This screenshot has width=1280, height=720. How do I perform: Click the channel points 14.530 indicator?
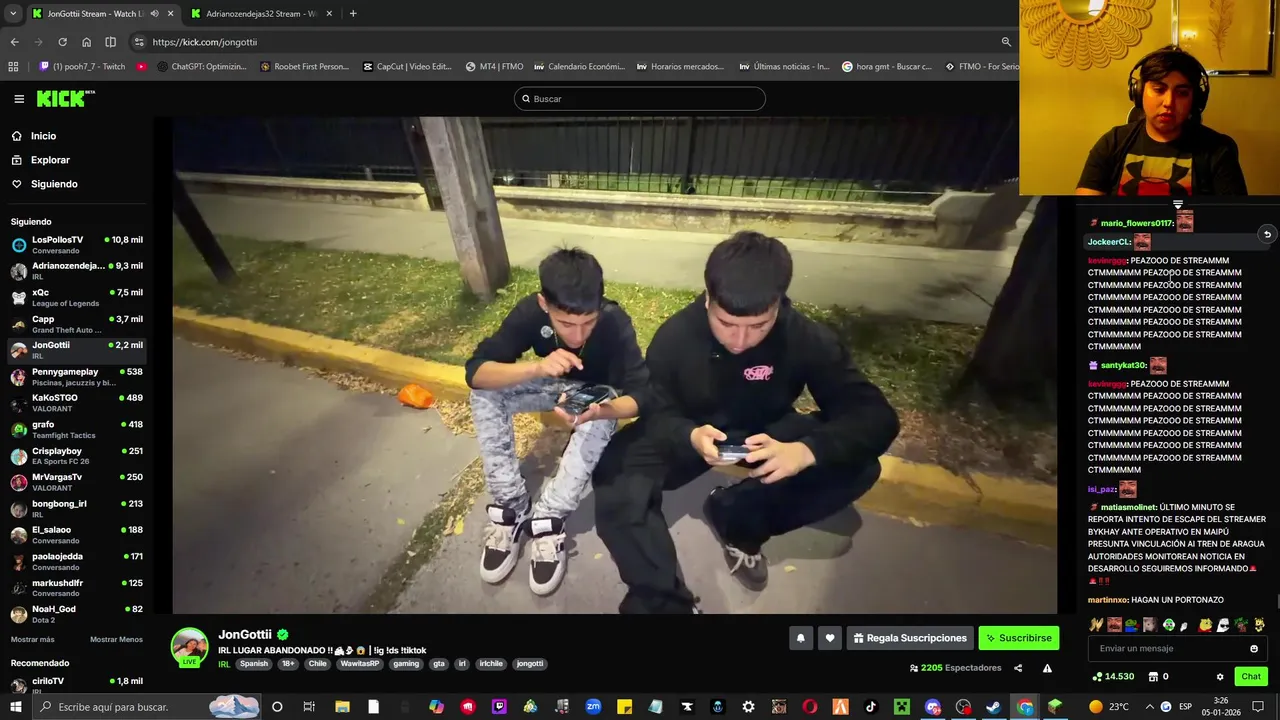pos(1113,677)
